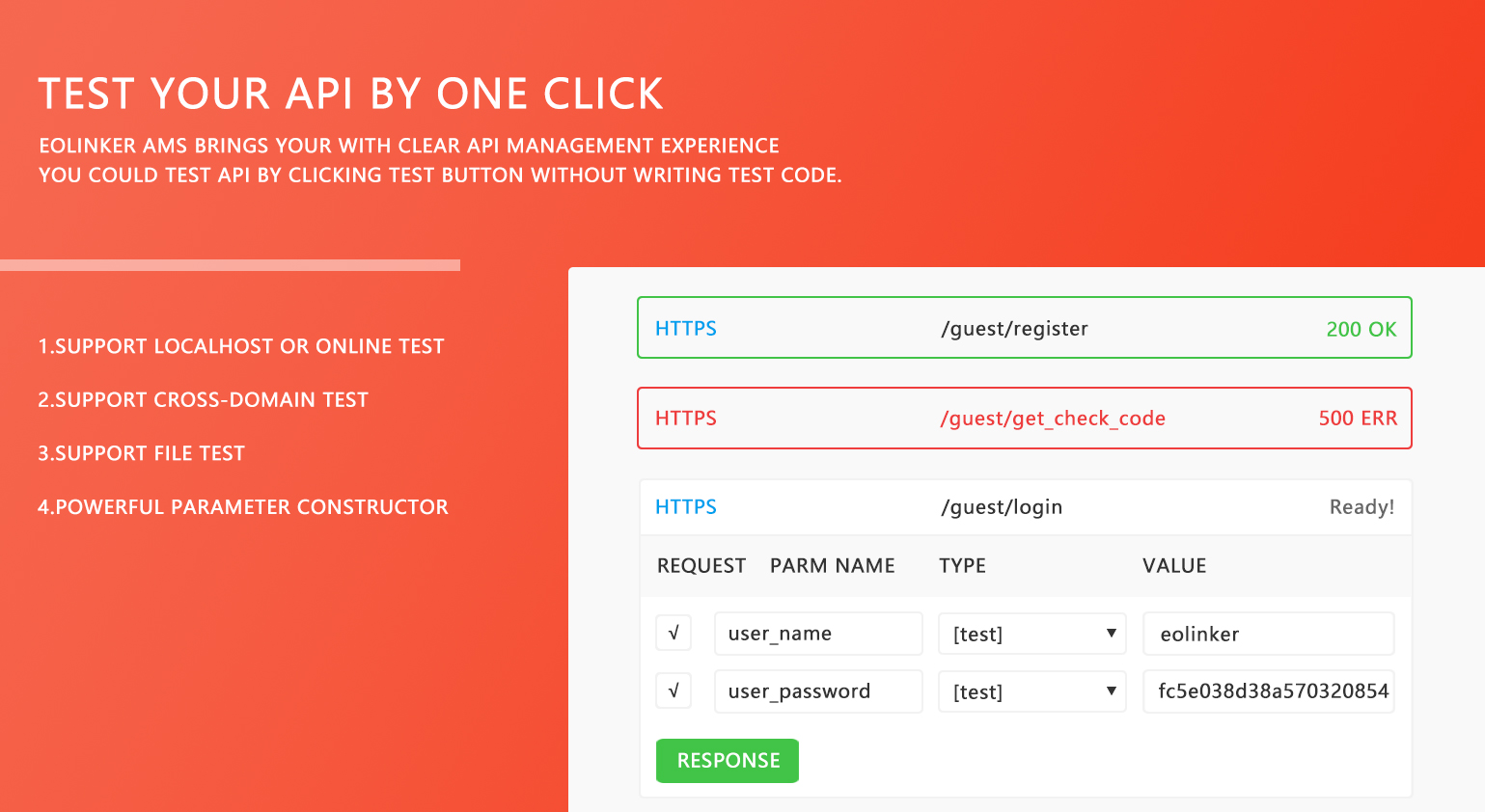Expand the /guest/login API header row

[x=1024, y=507]
